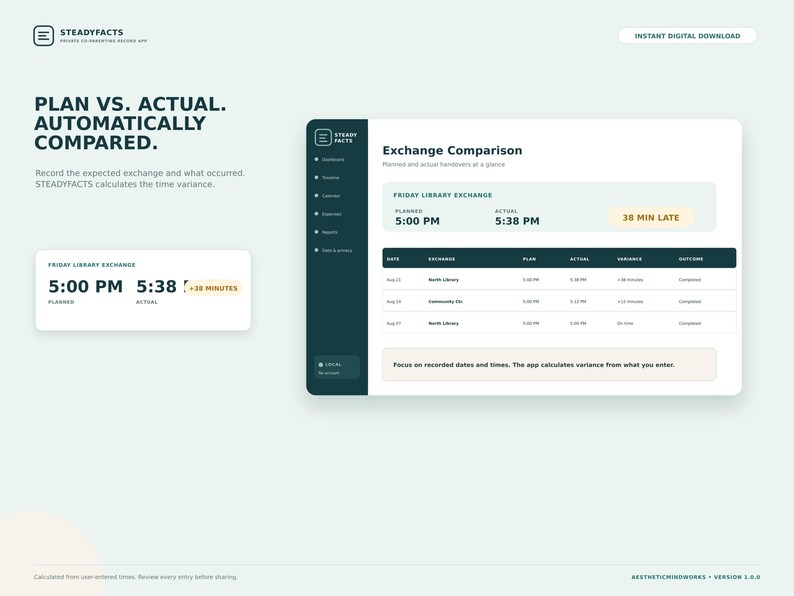This screenshot has height=596, width=794.
Task: Click the actual 5:38 PM in the summary panel
Action: tap(517, 221)
